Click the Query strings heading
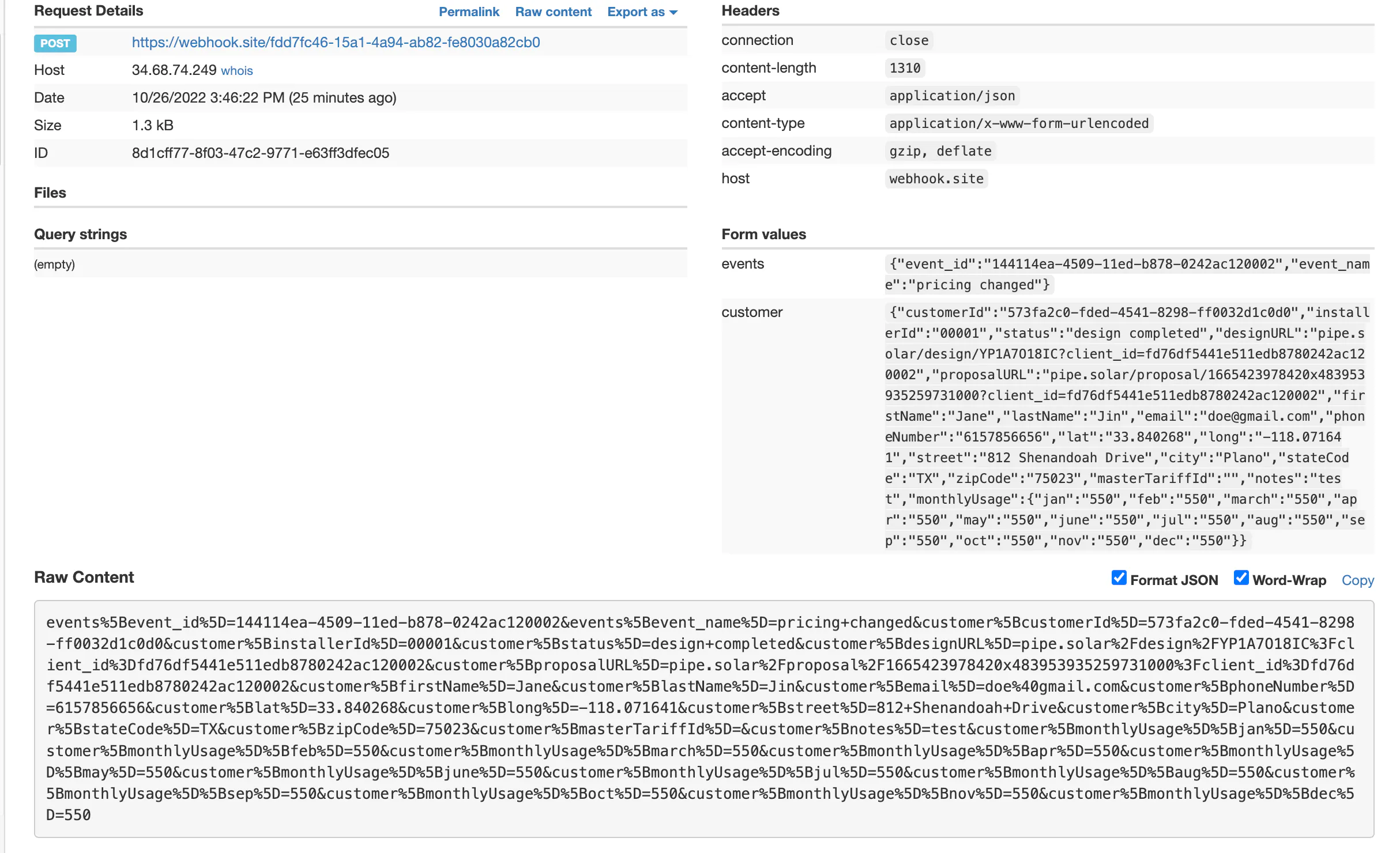 [x=80, y=234]
